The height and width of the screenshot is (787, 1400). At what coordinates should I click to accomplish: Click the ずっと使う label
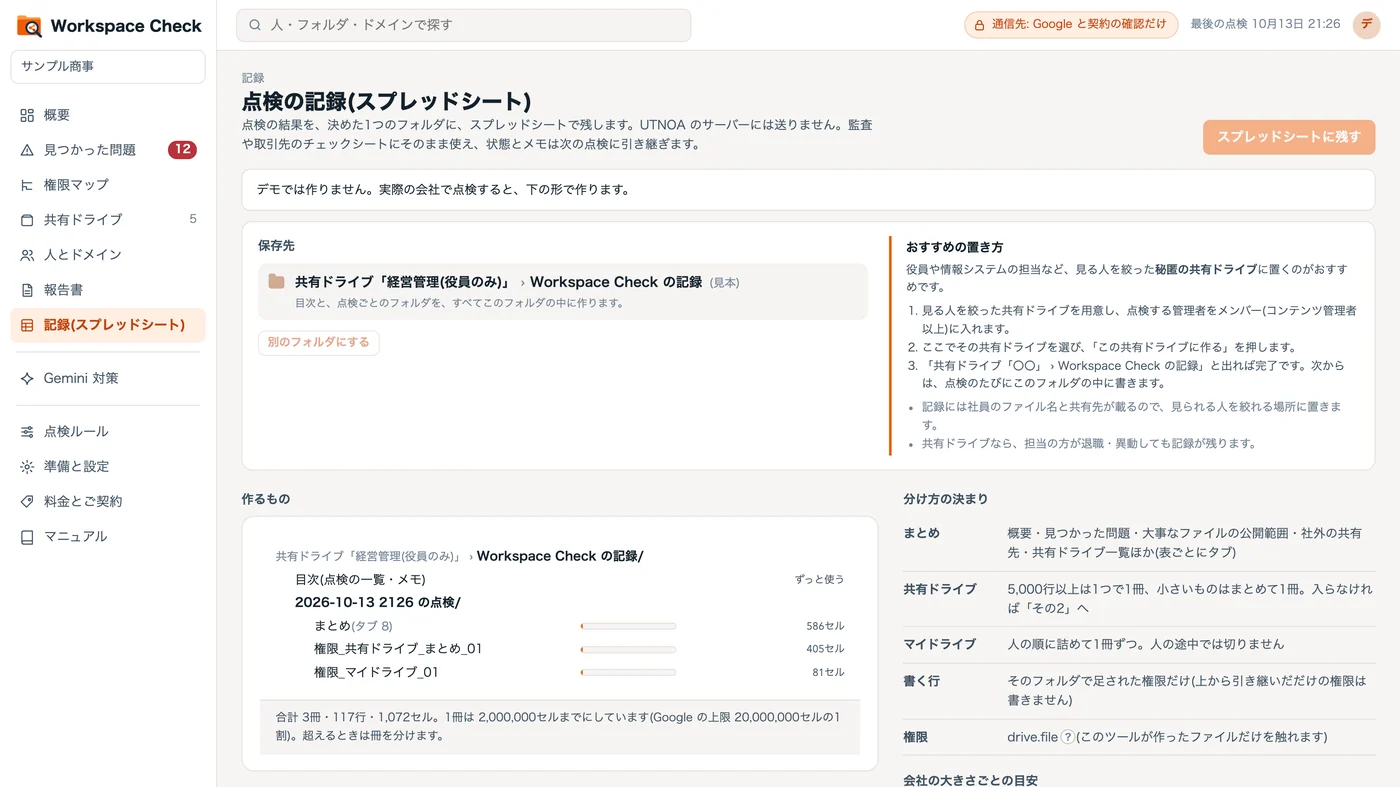pyautogui.click(x=820, y=580)
